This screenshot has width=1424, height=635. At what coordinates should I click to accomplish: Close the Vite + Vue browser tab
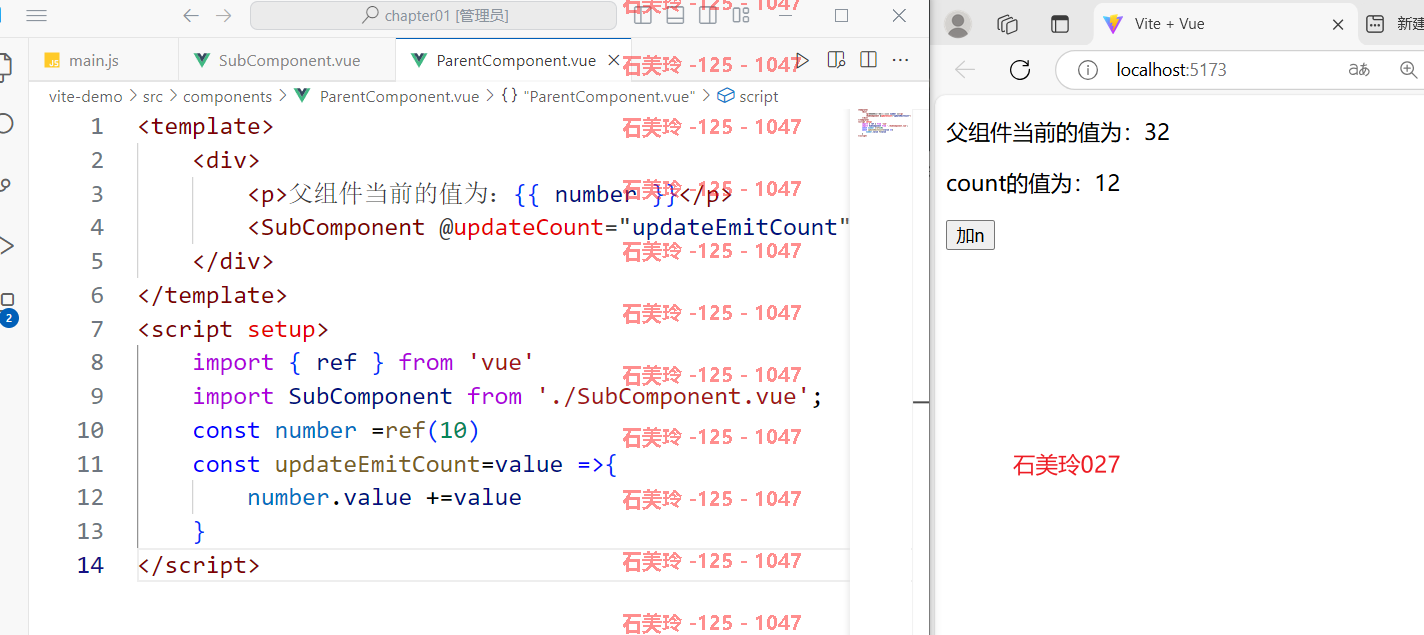click(1338, 24)
